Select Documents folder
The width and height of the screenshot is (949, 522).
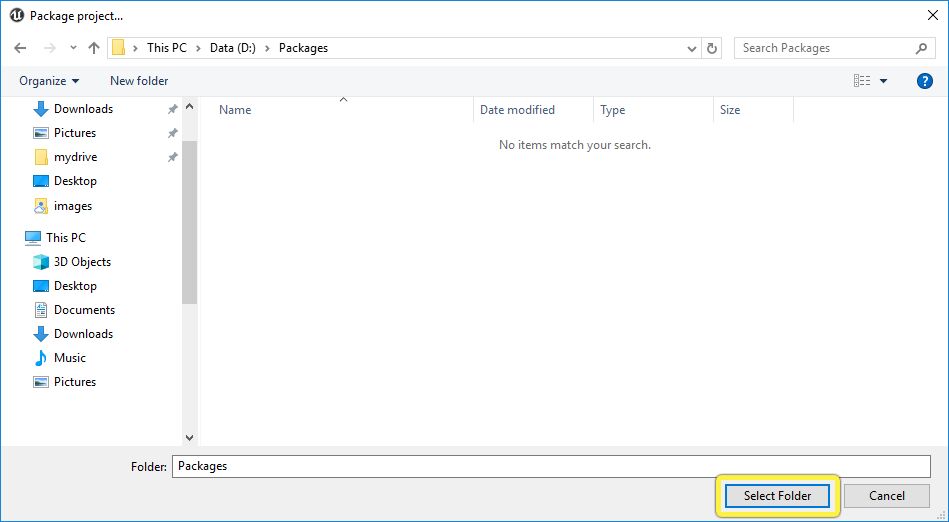(84, 310)
